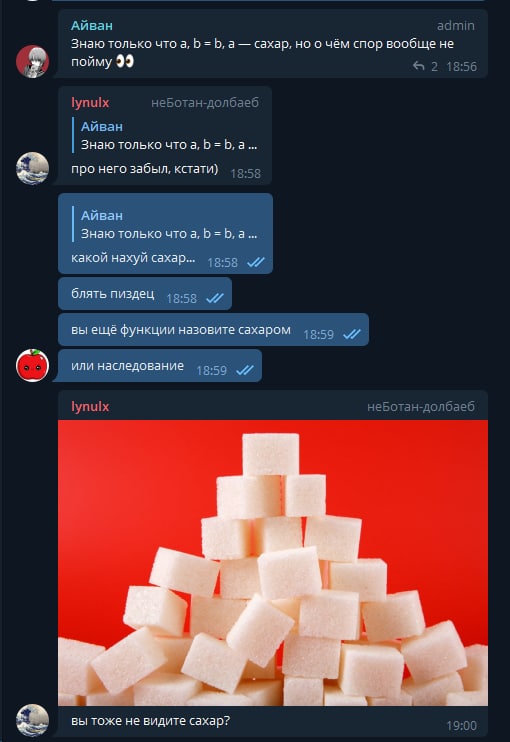Screen dimensions: 510x742
Task: Click the 'admin' badge on Айван's message
Action: click(456, 26)
